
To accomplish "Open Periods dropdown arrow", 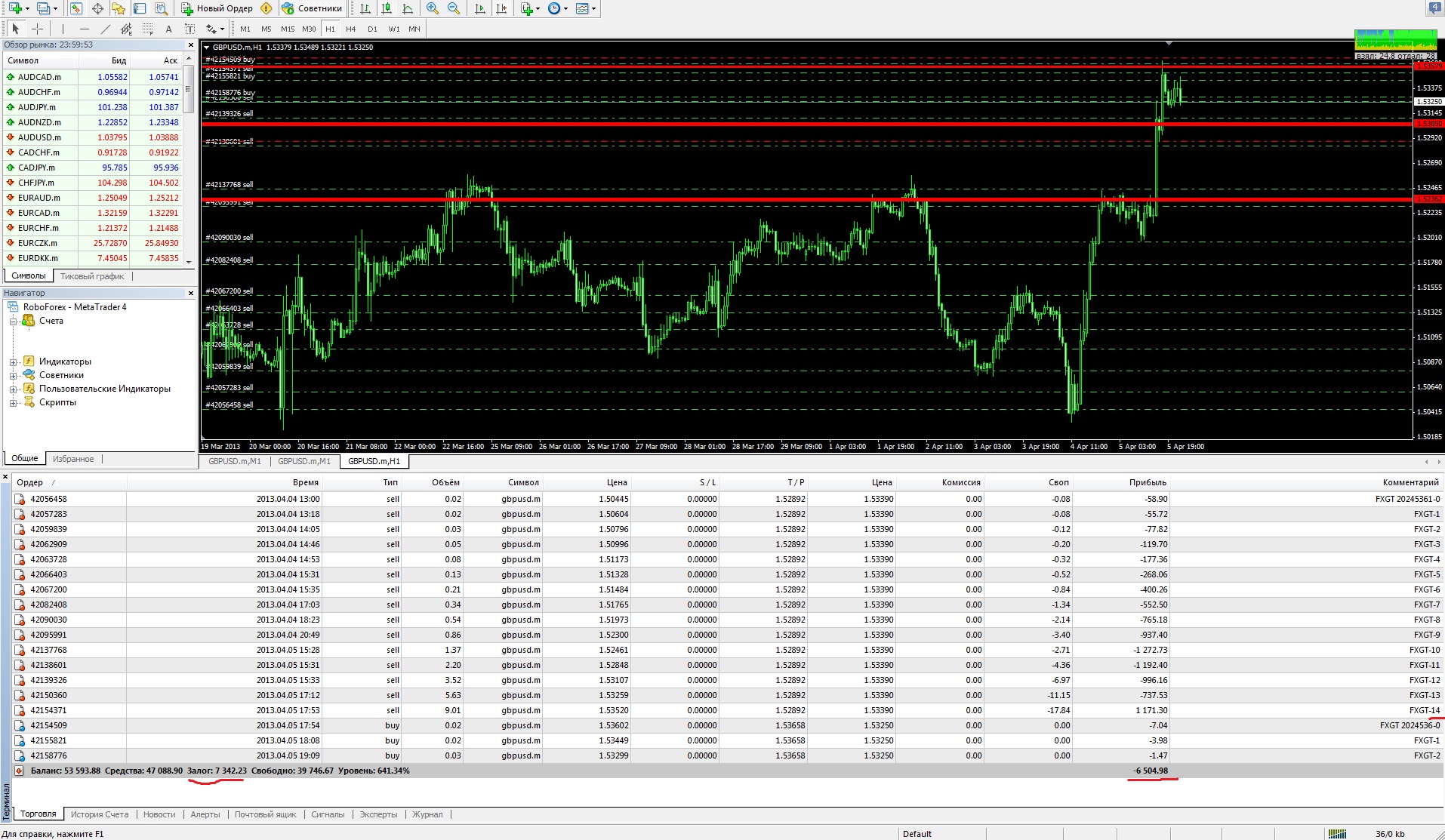I will click(x=565, y=9).
